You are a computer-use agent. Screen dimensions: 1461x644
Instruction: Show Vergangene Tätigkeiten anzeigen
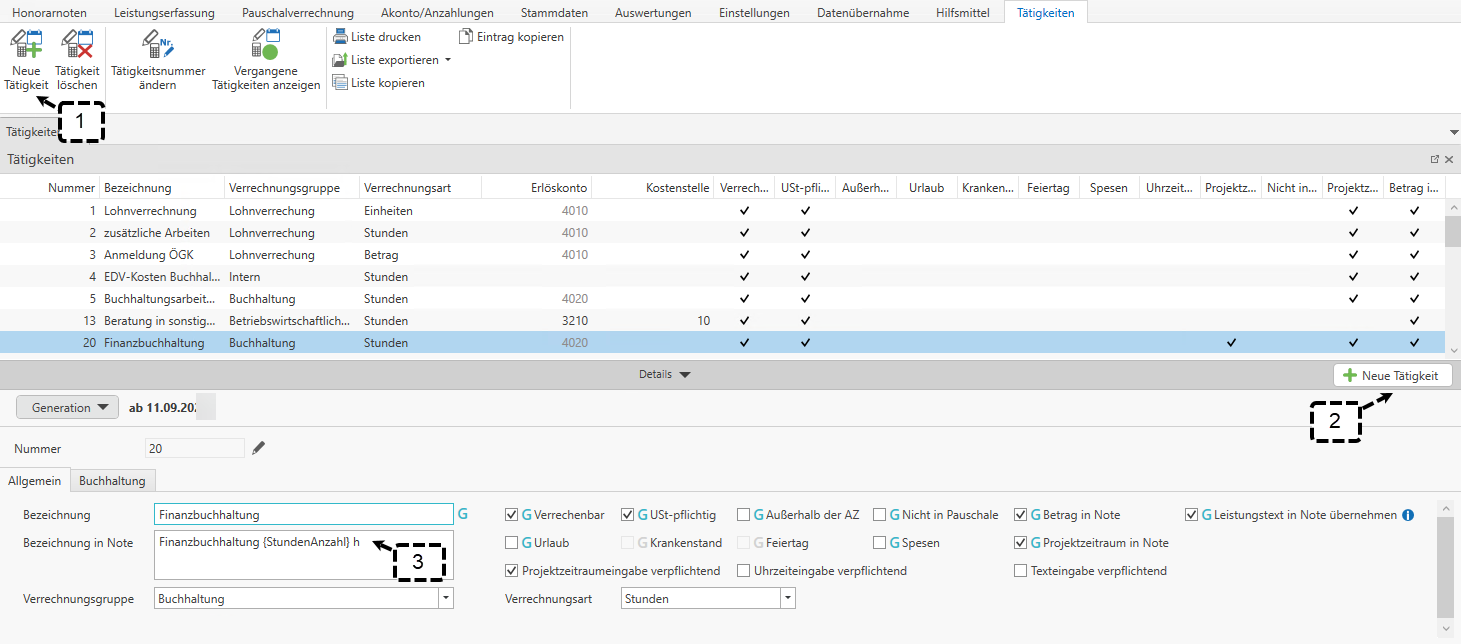pos(266,46)
